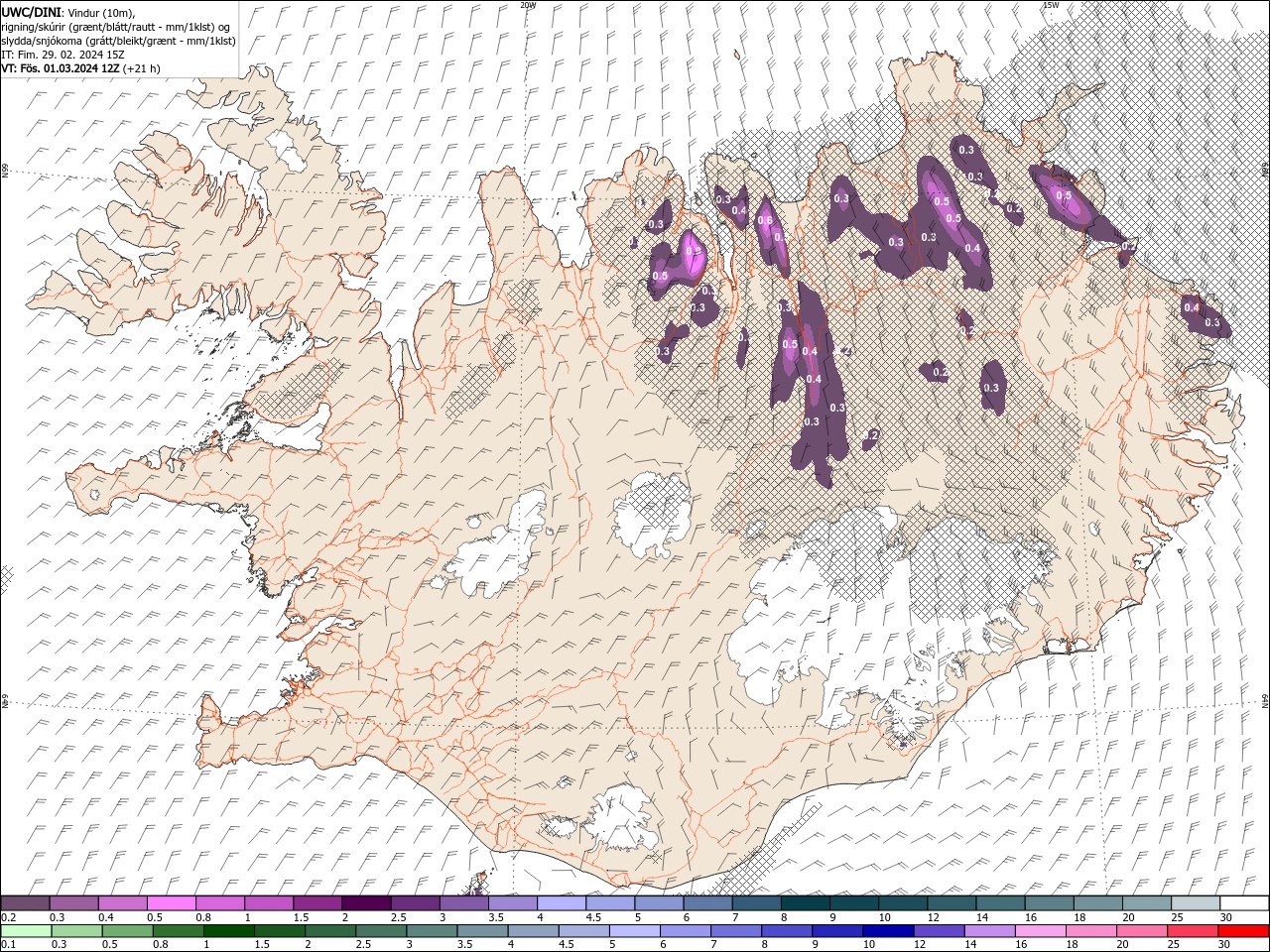The width and height of the screenshot is (1270, 952).
Task: Select the lower legend swatch between 2.5 and 3
Action: pyautogui.click(x=381, y=931)
